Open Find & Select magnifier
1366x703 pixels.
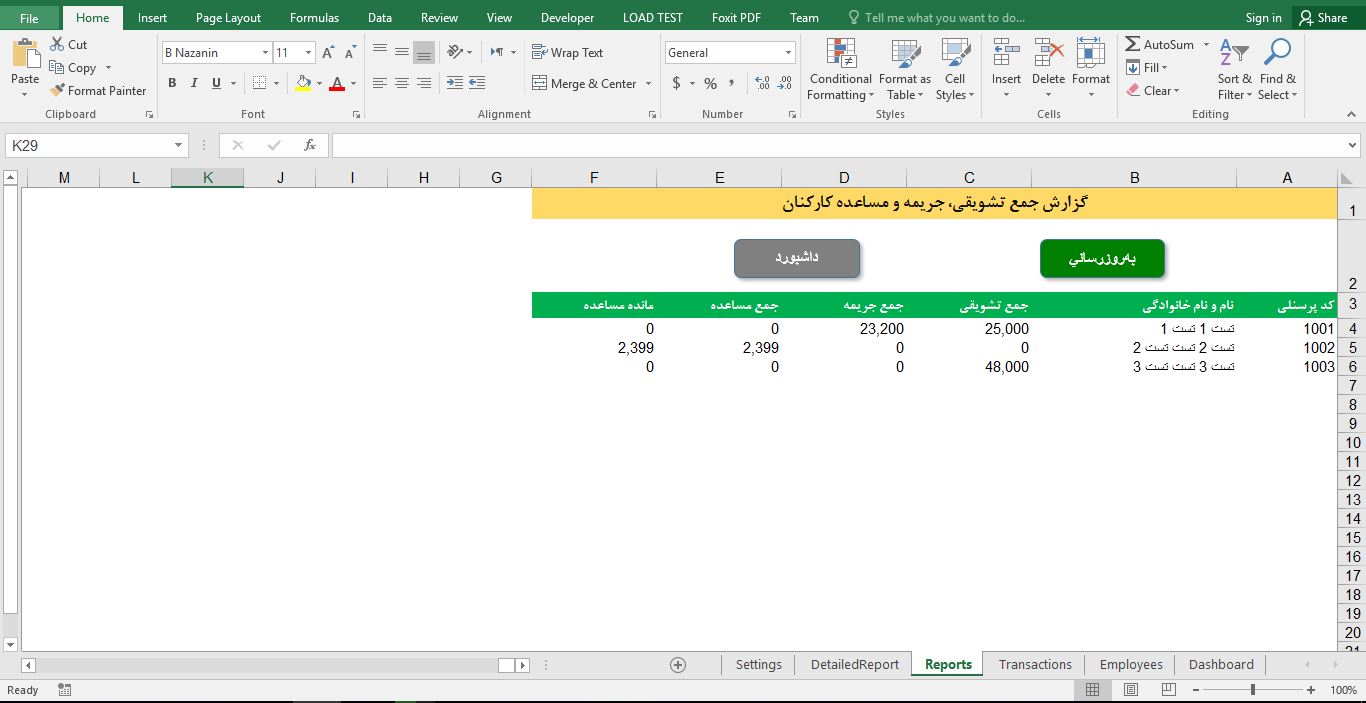pyautogui.click(x=1278, y=70)
